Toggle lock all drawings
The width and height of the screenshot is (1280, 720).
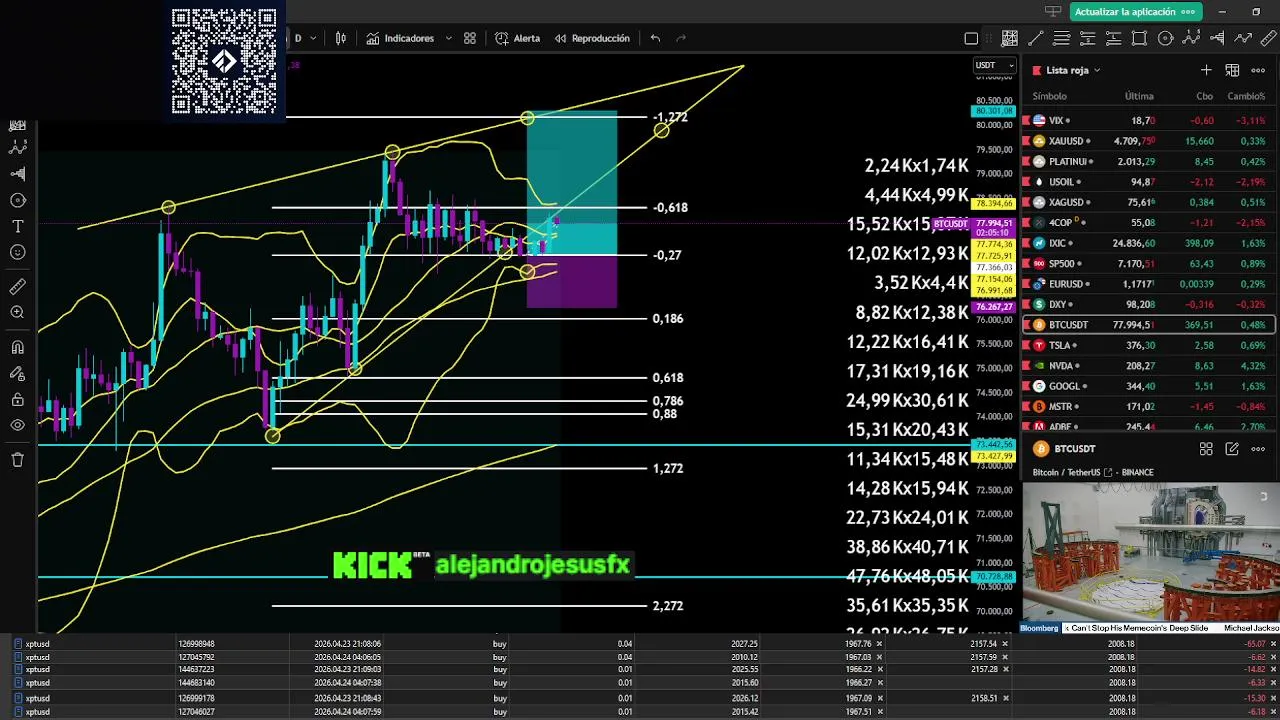(x=17, y=400)
